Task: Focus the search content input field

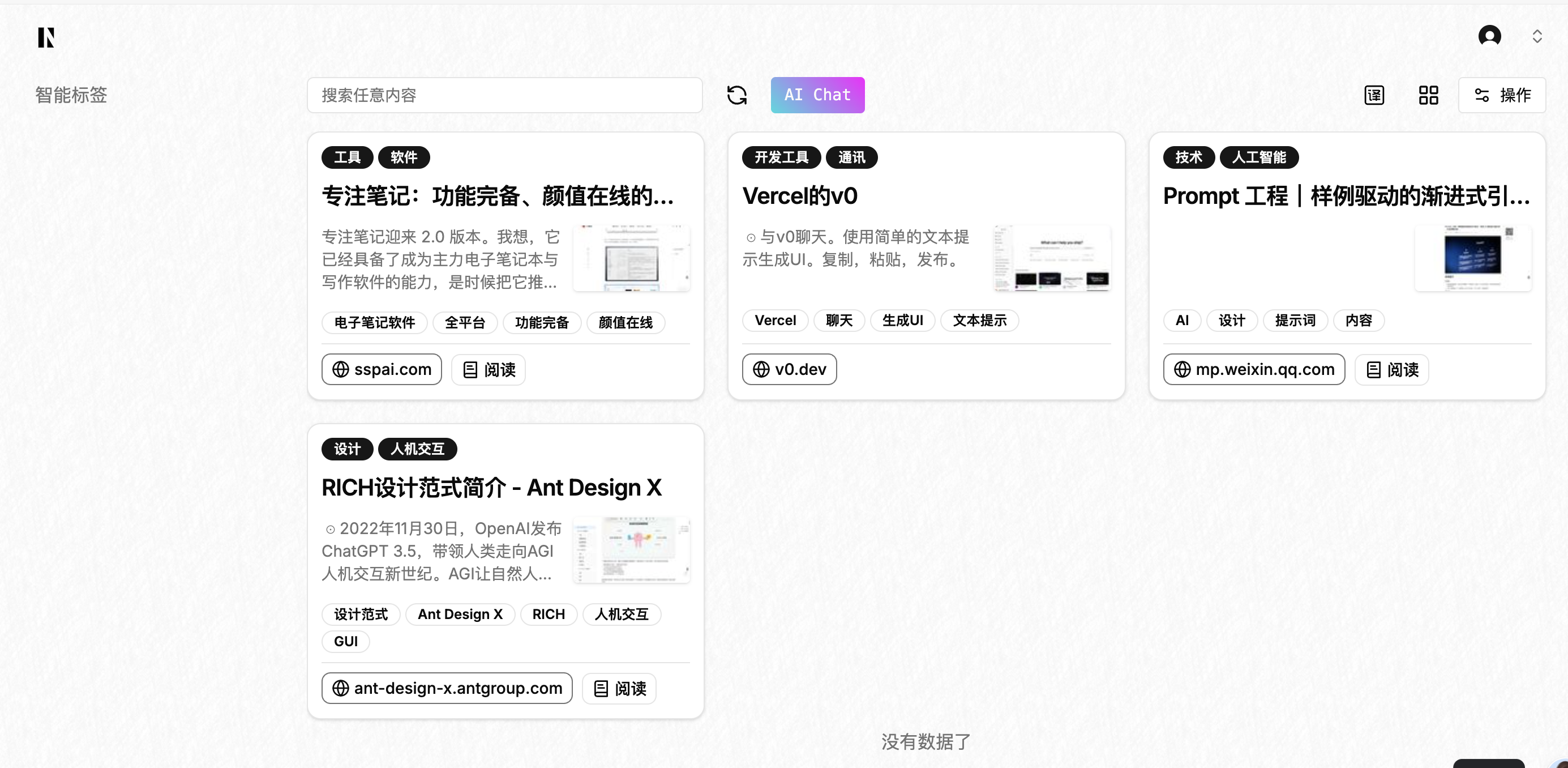Action: coord(504,95)
